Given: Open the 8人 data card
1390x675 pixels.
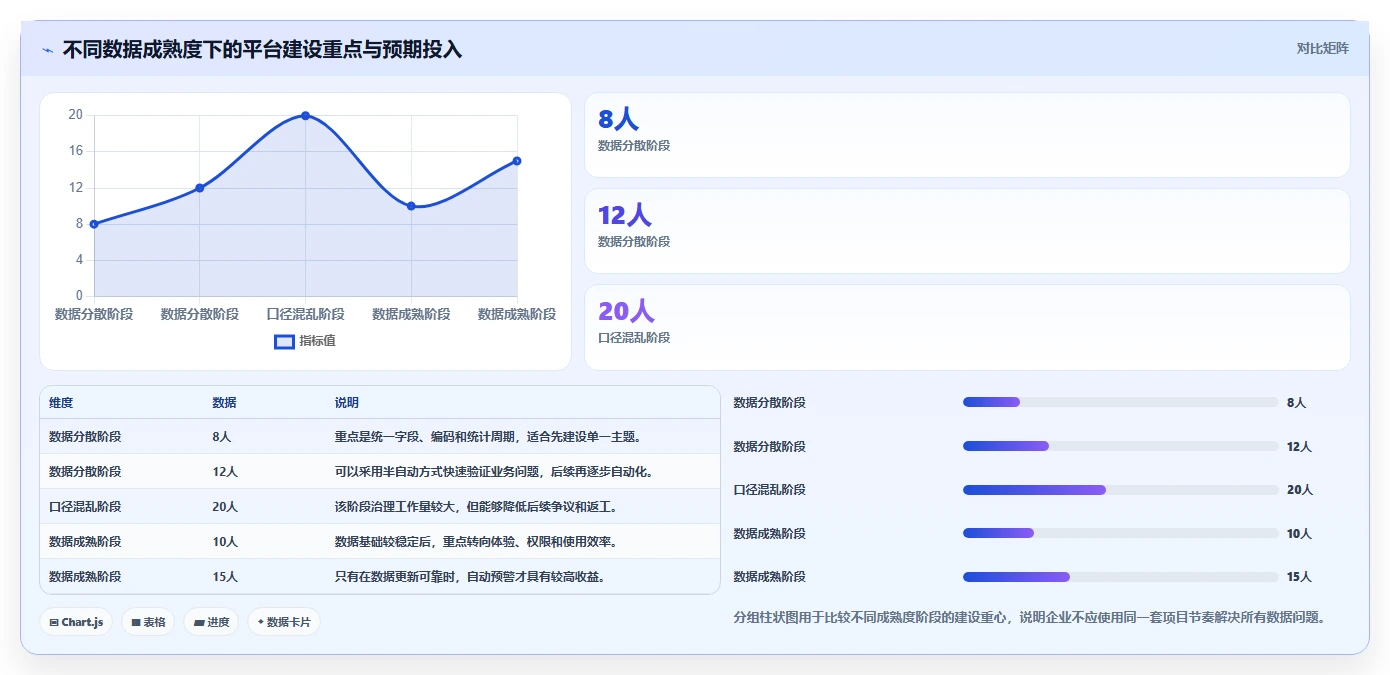Looking at the screenshot, I should pos(967,135).
